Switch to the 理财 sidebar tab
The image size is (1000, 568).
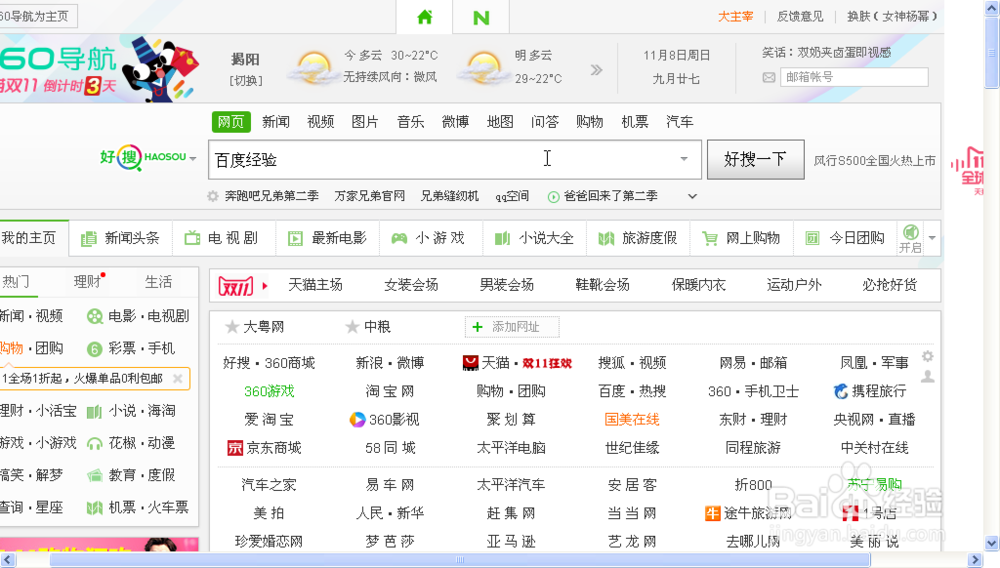pyautogui.click(x=87, y=282)
